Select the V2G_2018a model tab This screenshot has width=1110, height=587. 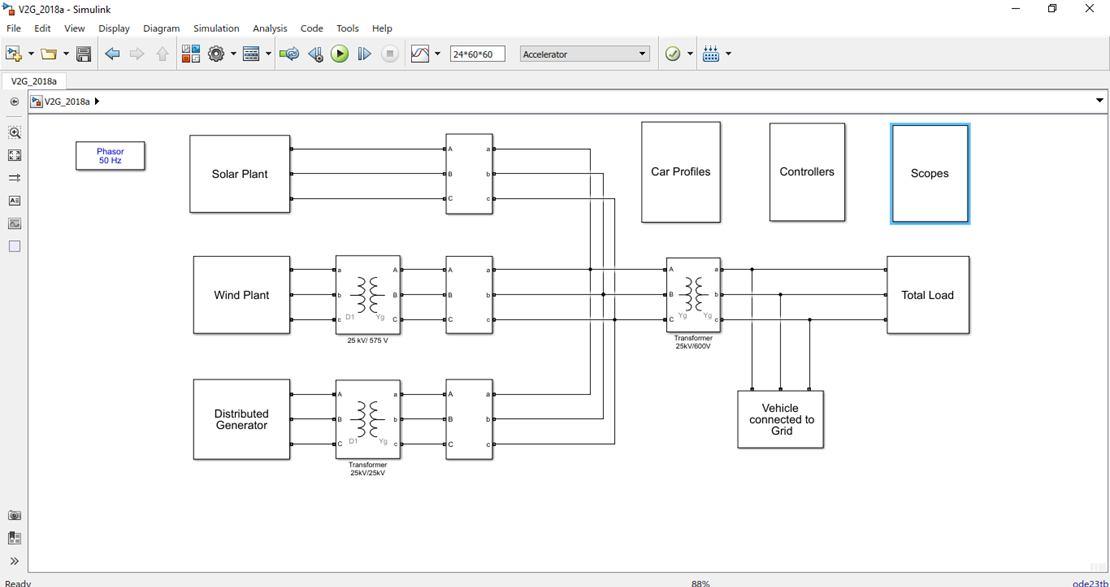tap(33, 81)
